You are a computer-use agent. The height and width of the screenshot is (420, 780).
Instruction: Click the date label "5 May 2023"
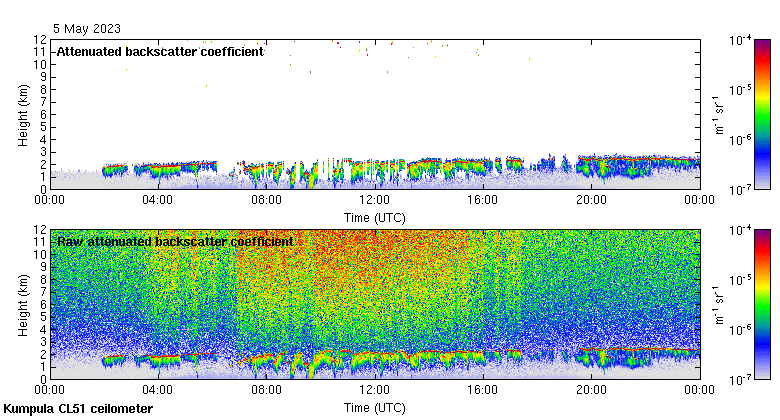[87, 29]
